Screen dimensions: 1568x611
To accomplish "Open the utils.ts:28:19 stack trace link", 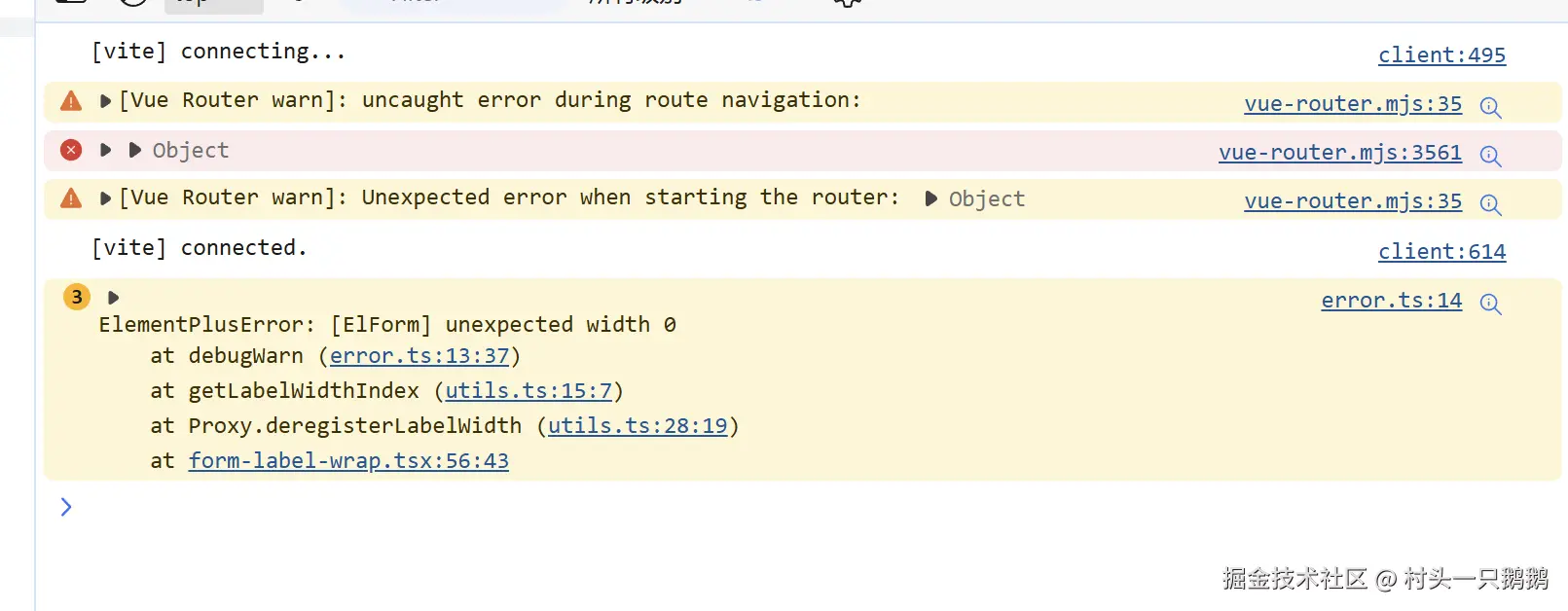I will click(638, 426).
